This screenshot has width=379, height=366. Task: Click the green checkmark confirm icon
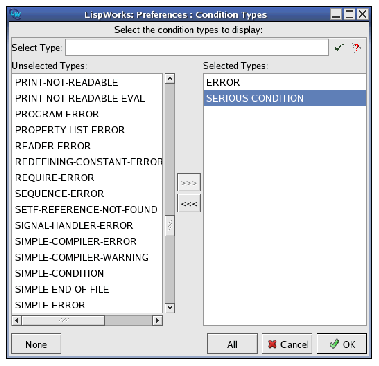coord(339,48)
